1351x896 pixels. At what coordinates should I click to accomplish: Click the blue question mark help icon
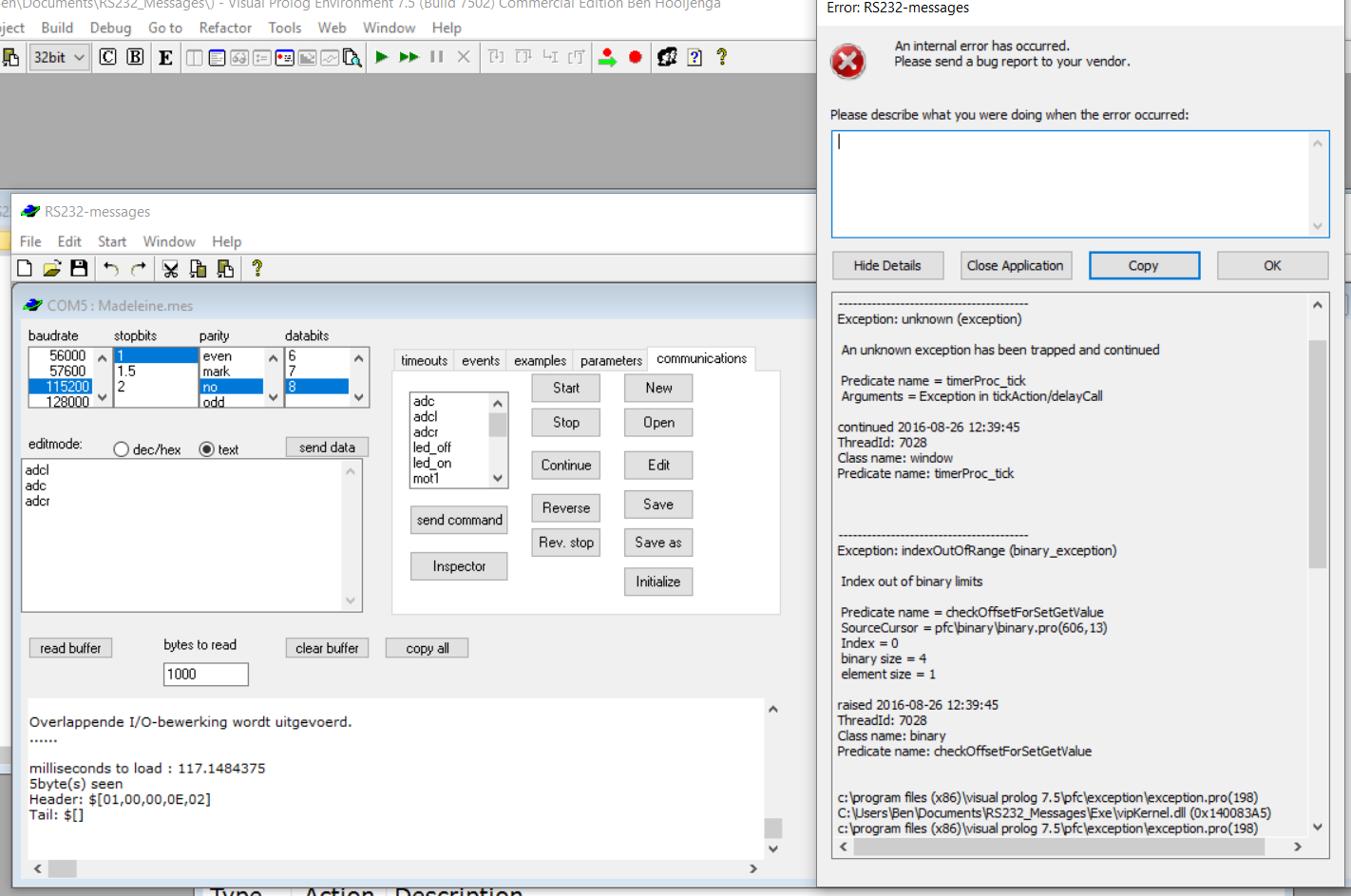pyautogui.click(x=695, y=57)
